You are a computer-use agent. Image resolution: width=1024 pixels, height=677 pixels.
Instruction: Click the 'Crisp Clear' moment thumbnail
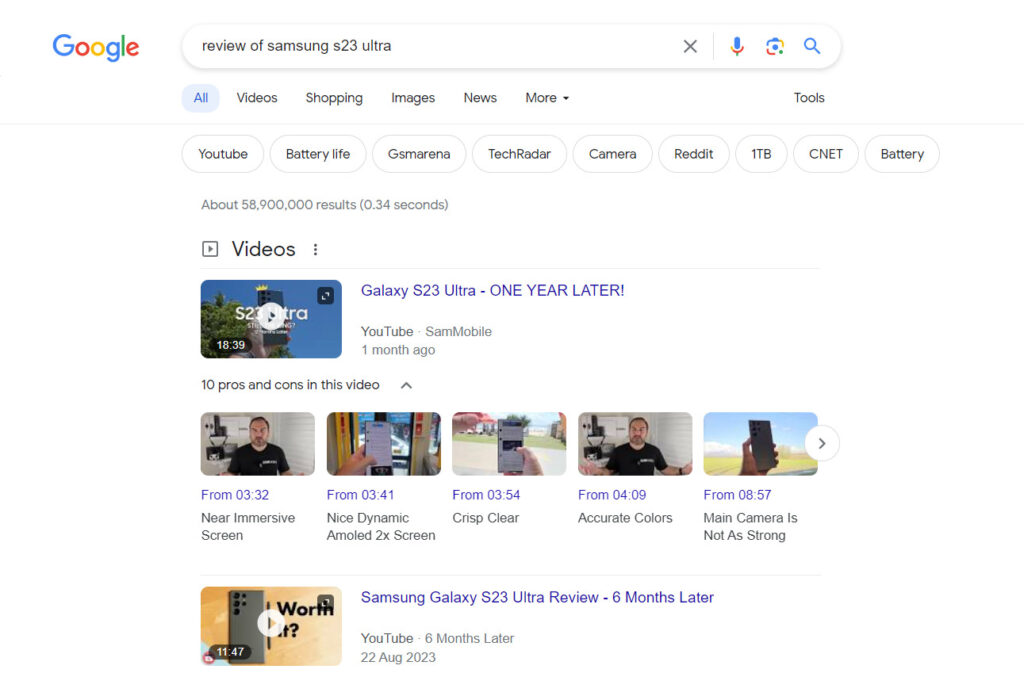pos(509,443)
